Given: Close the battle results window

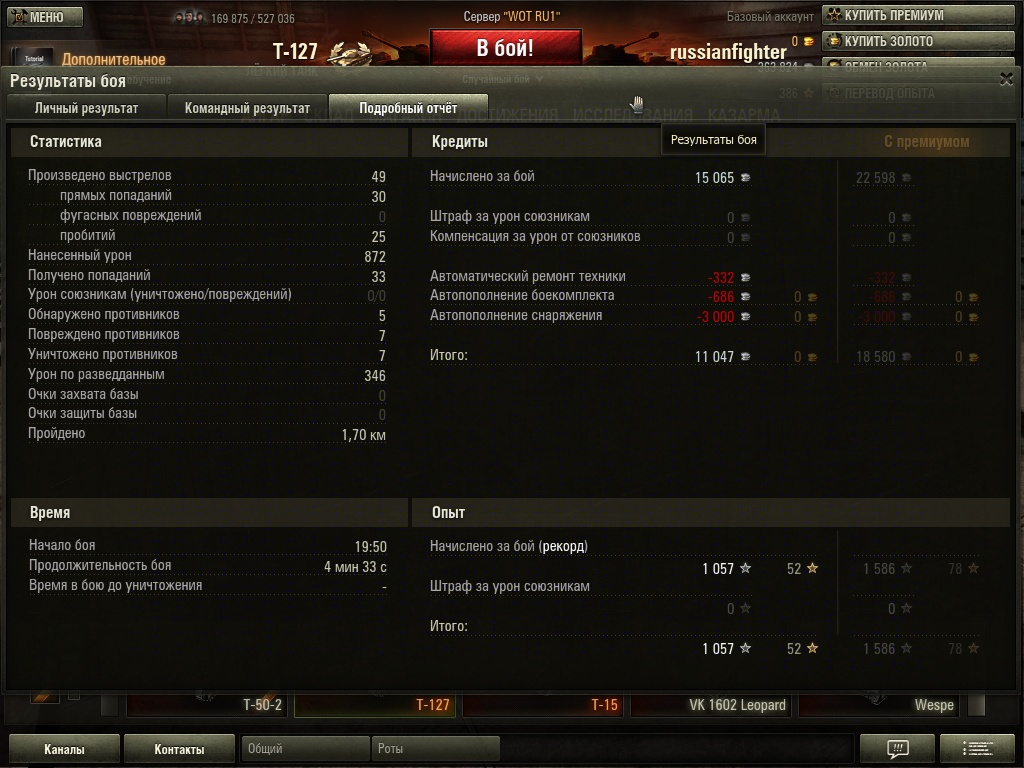Looking at the screenshot, I should [x=1006, y=79].
